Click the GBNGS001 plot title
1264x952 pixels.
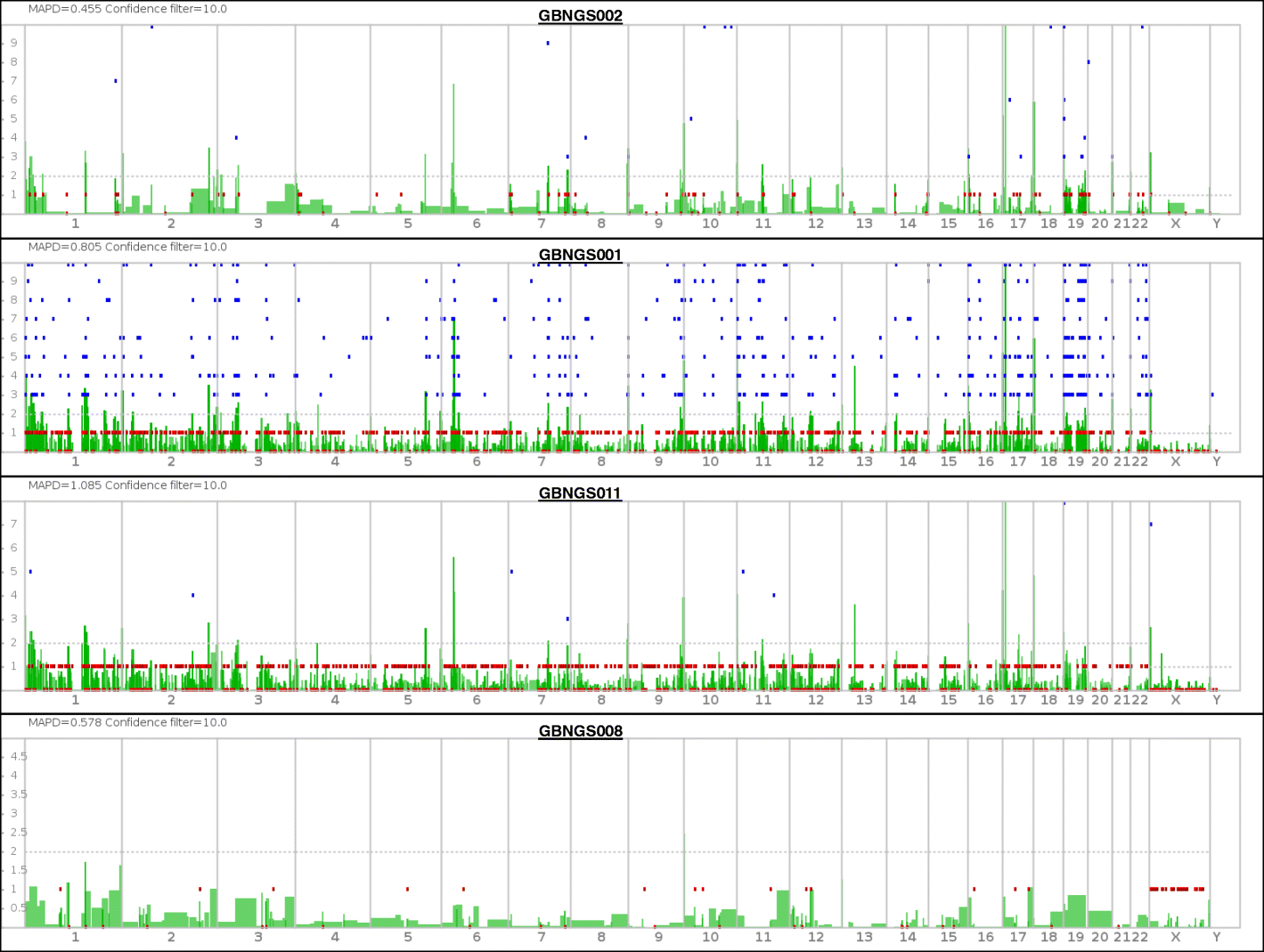pyautogui.click(x=580, y=255)
